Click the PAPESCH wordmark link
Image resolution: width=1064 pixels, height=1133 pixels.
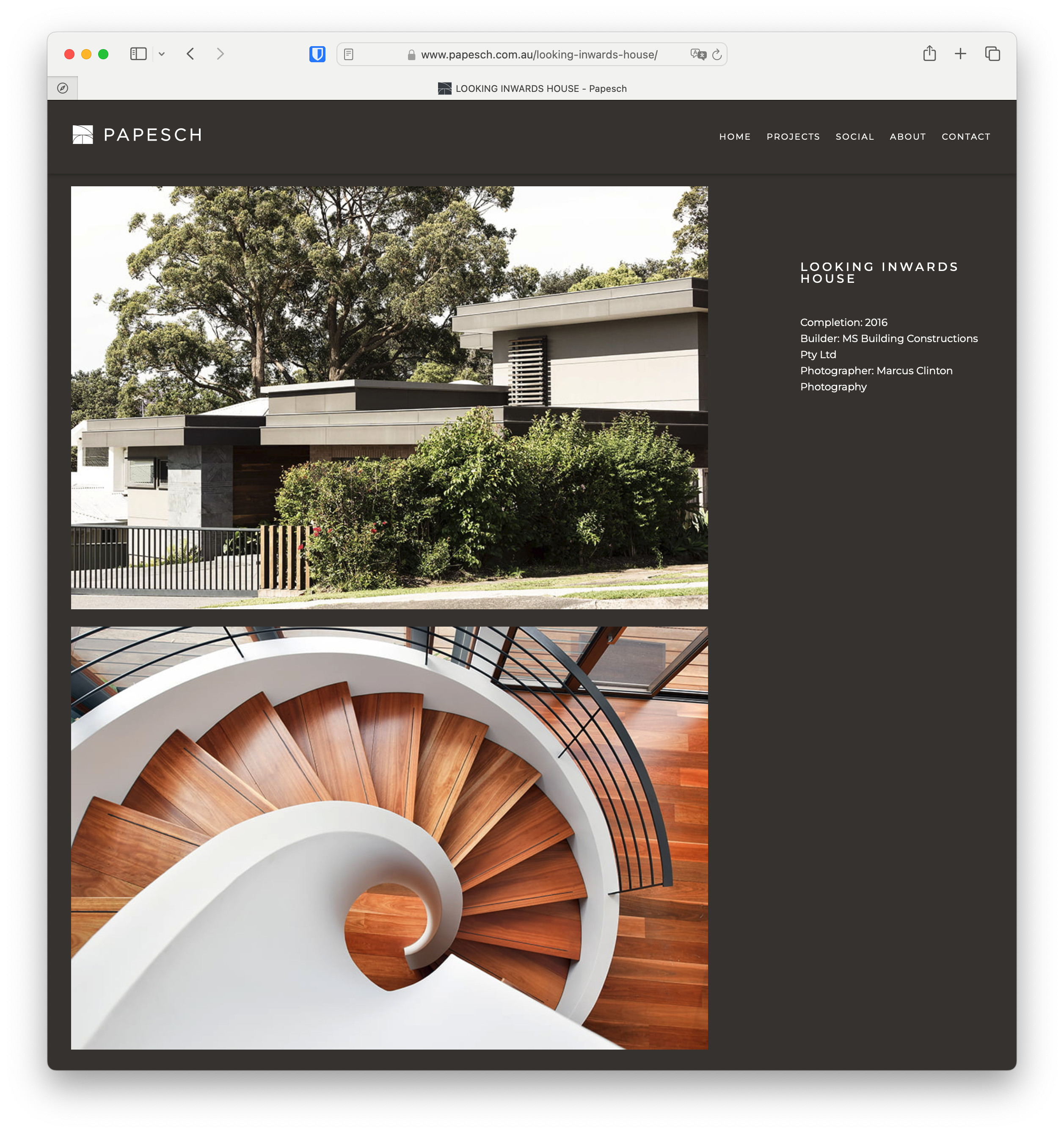tap(153, 135)
